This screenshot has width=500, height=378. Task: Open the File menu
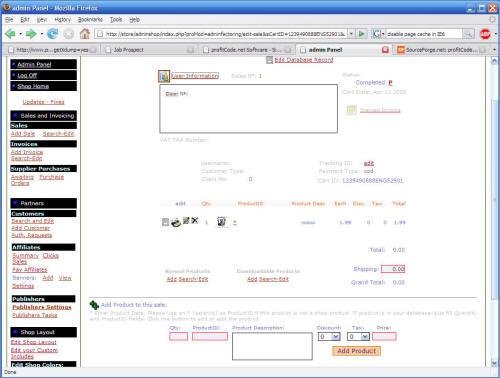[9, 20]
